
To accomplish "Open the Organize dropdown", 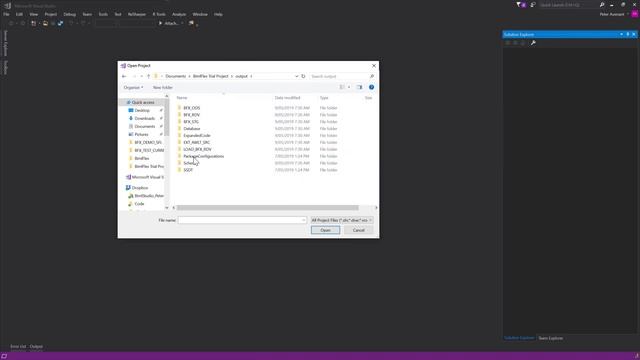I will [133, 87].
